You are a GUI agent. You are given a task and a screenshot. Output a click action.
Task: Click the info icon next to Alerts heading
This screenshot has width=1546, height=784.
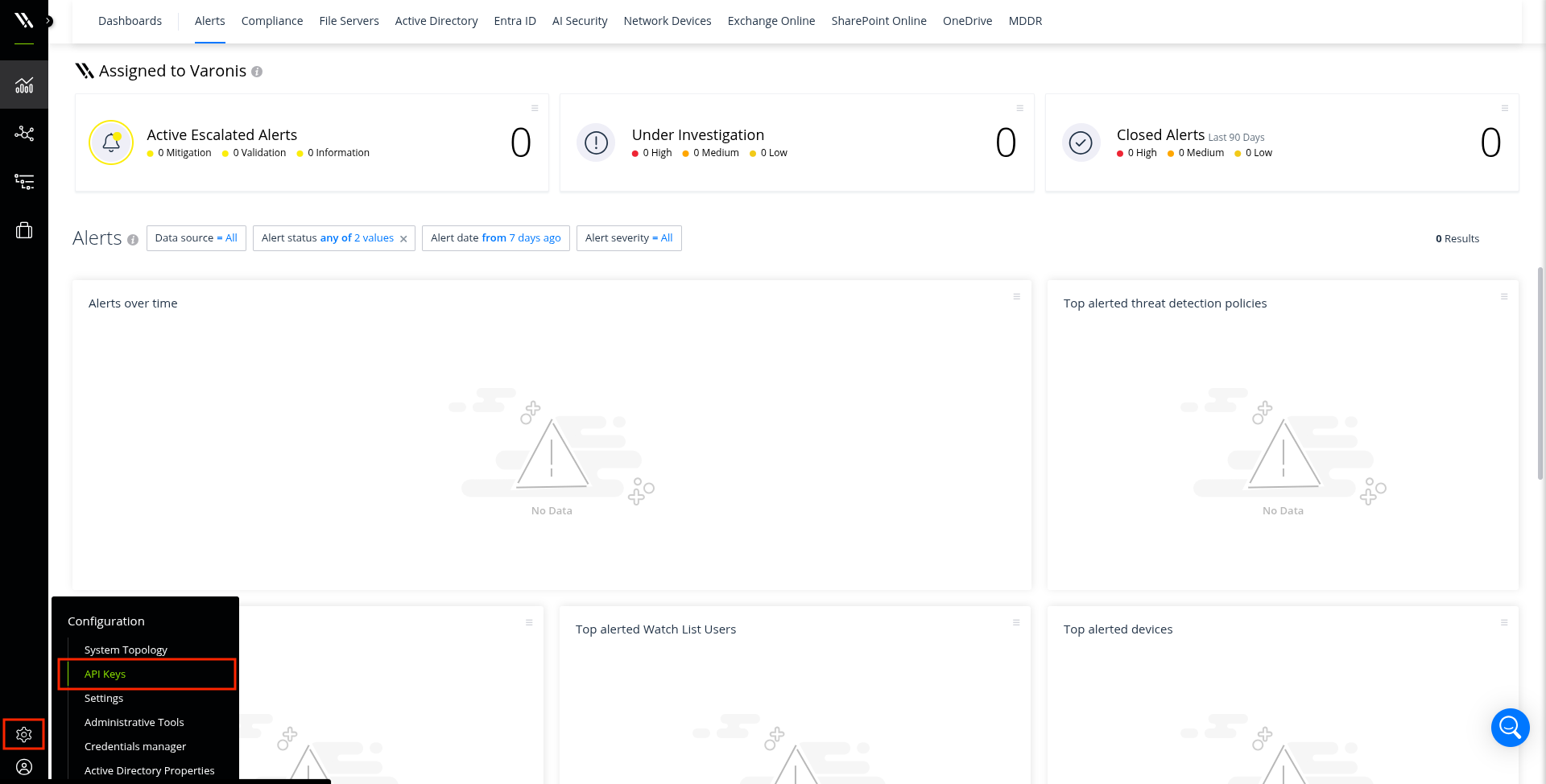click(133, 240)
